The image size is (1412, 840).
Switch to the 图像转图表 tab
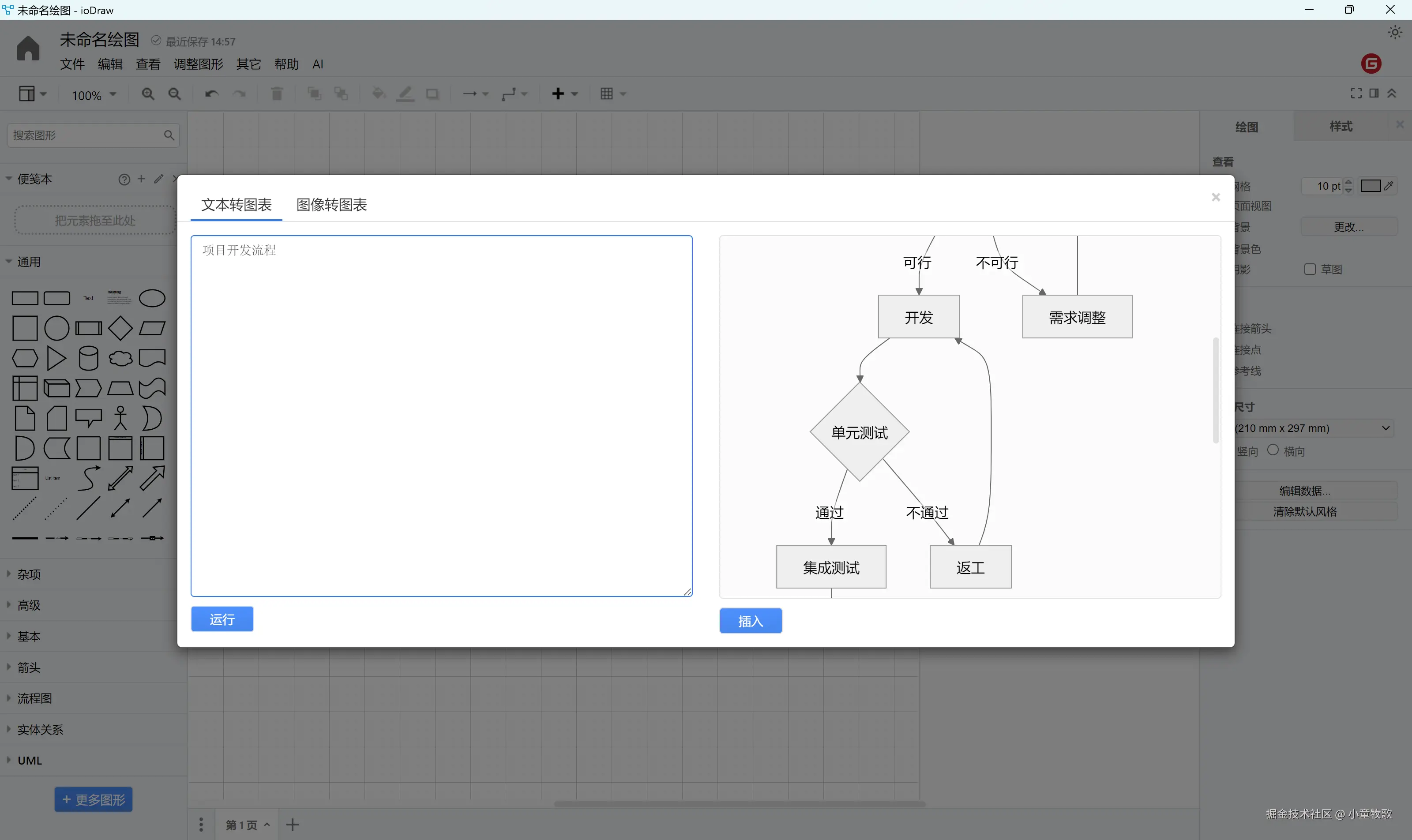tap(331, 205)
